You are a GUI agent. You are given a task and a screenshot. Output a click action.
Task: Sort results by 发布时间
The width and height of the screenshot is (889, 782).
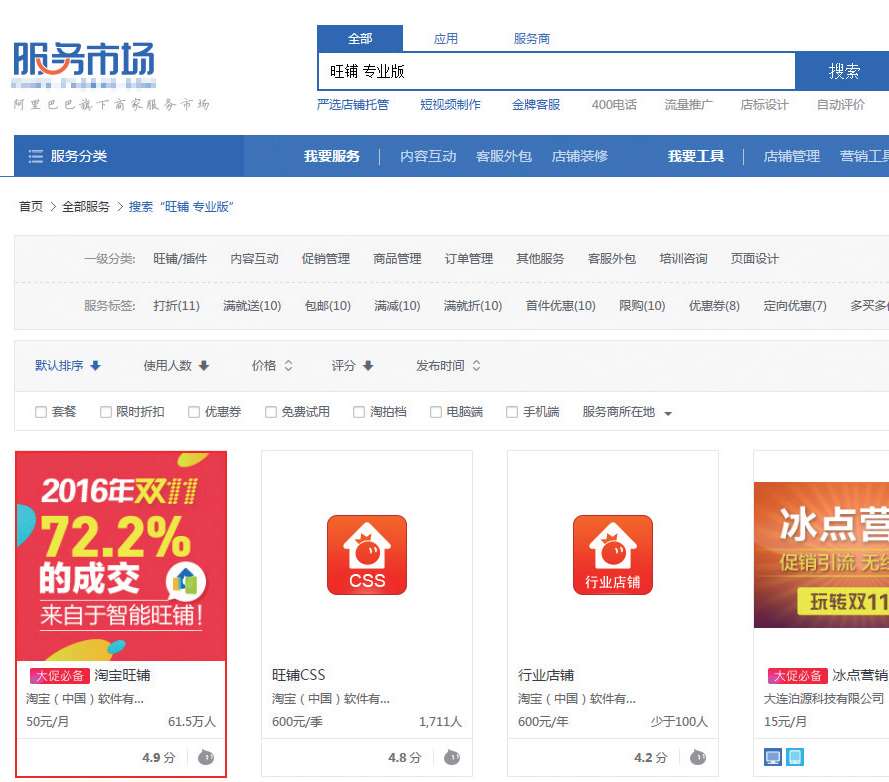pyautogui.click(x=448, y=366)
